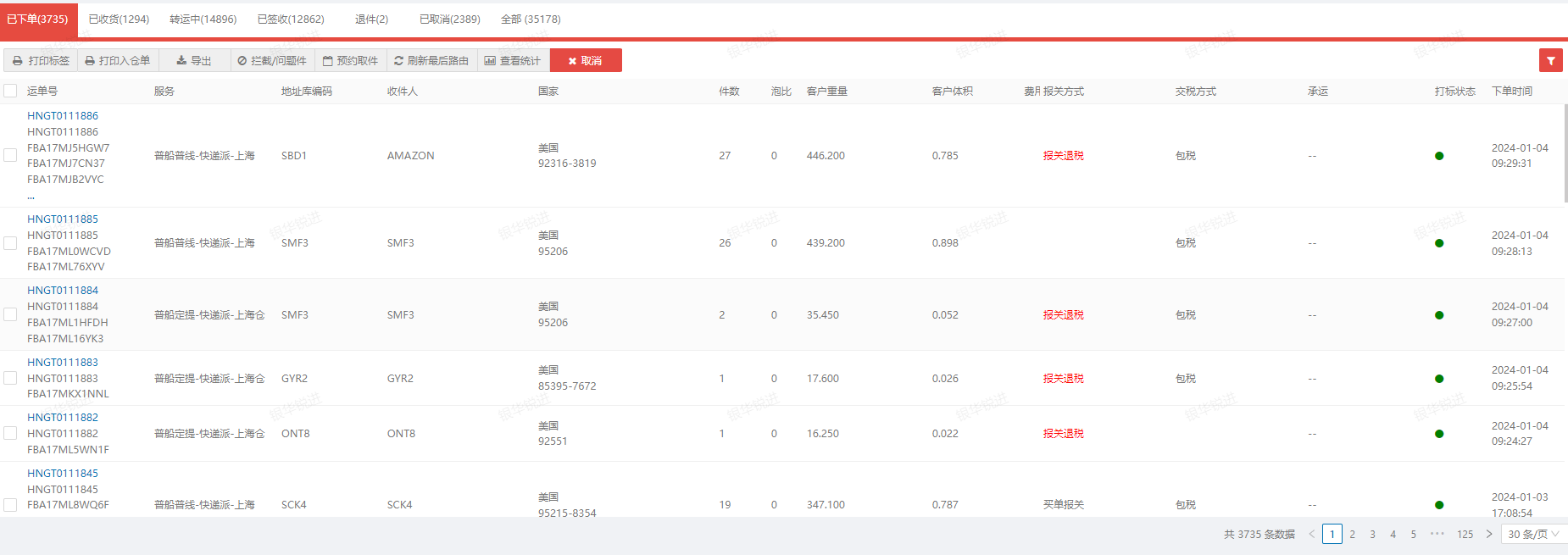Open waybill link HNGT0111885
Viewport: 1568px width, 555px height.
pyautogui.click(x=63, y=219)
